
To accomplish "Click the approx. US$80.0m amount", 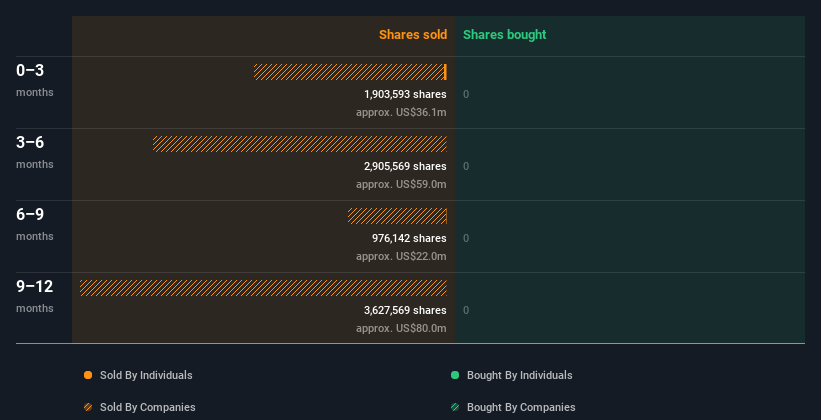I will pos(401,328).
